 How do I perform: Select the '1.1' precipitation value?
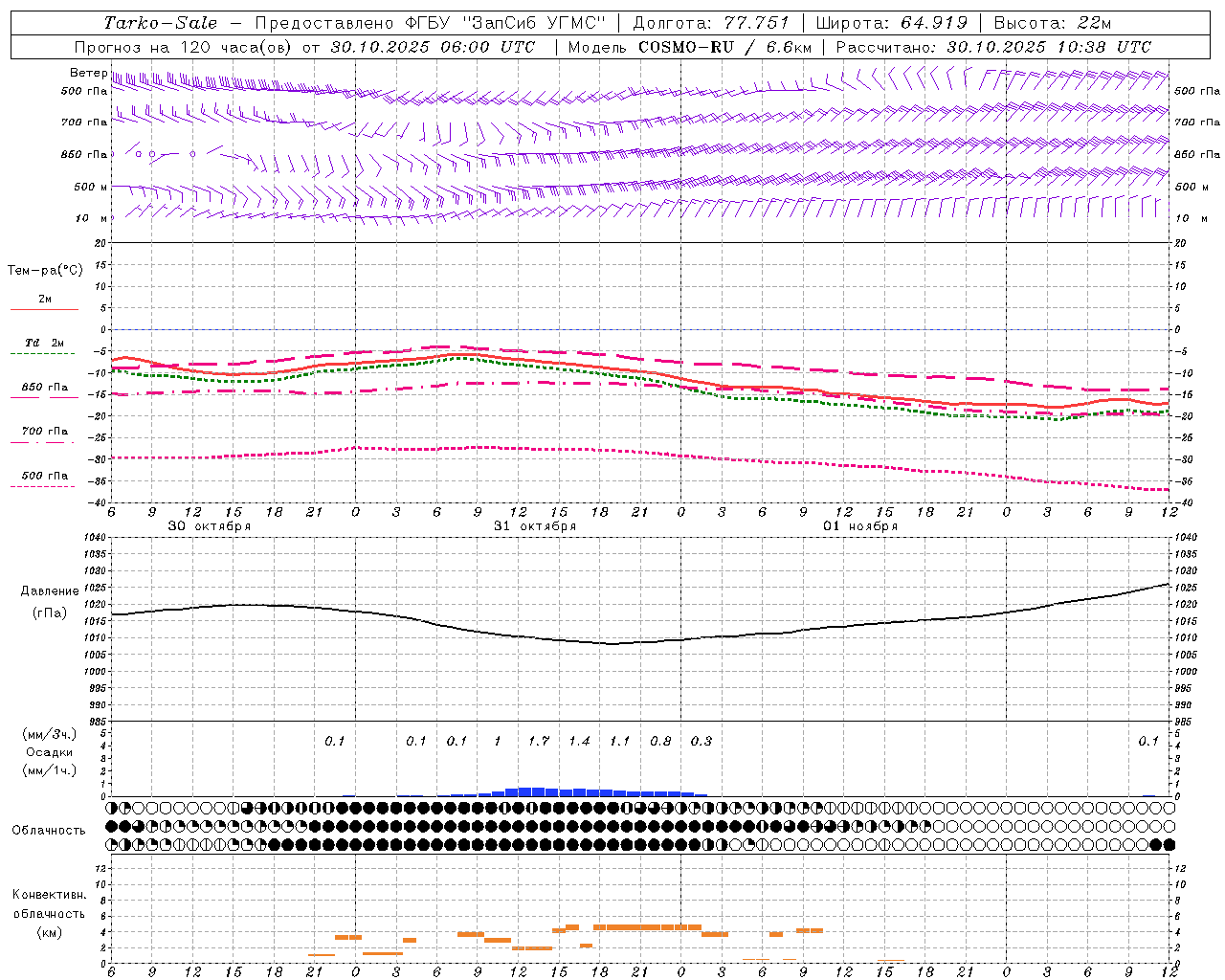click(x=620, y=742)
